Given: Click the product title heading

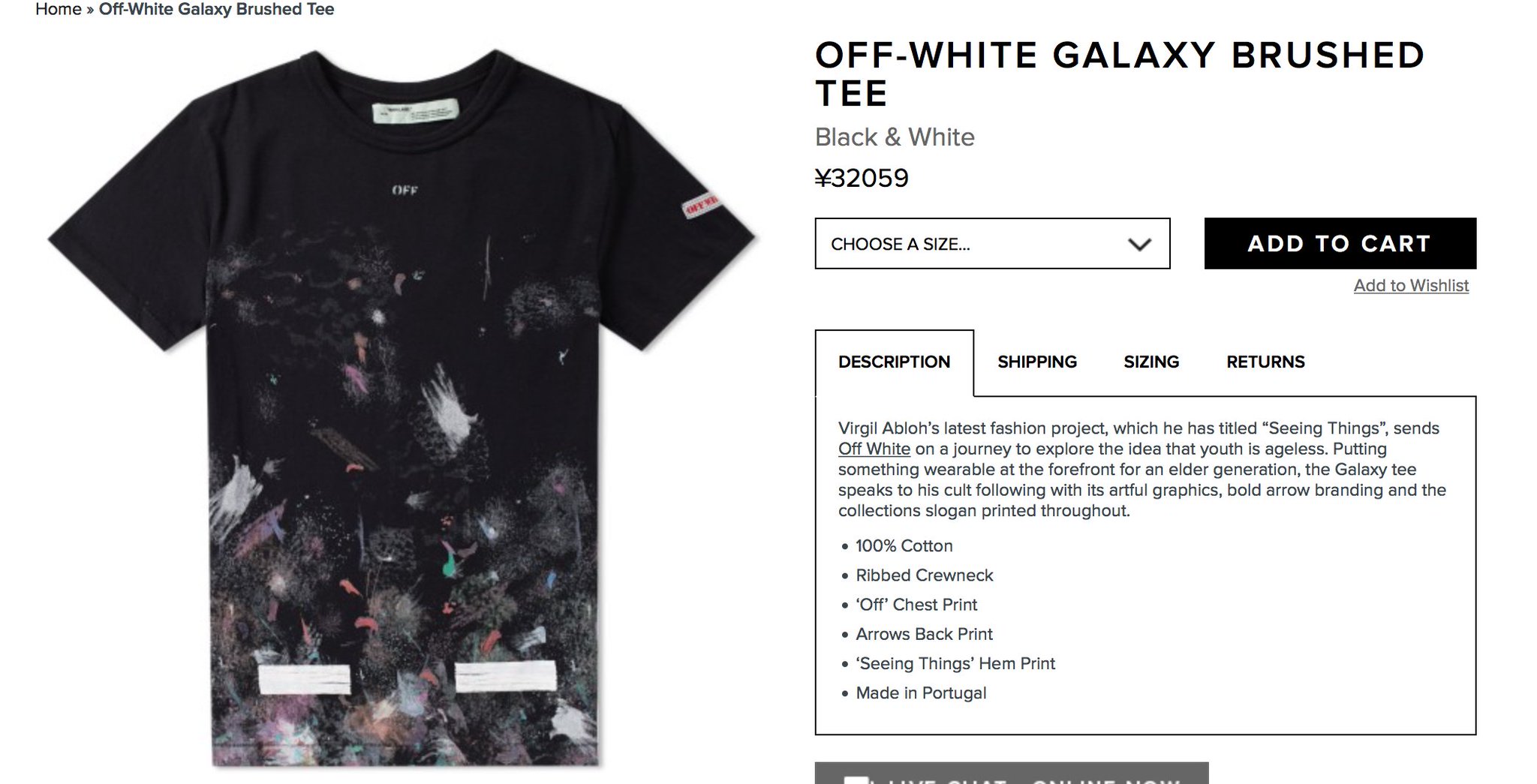Looking at the screenshot, I should [1120, 74].
